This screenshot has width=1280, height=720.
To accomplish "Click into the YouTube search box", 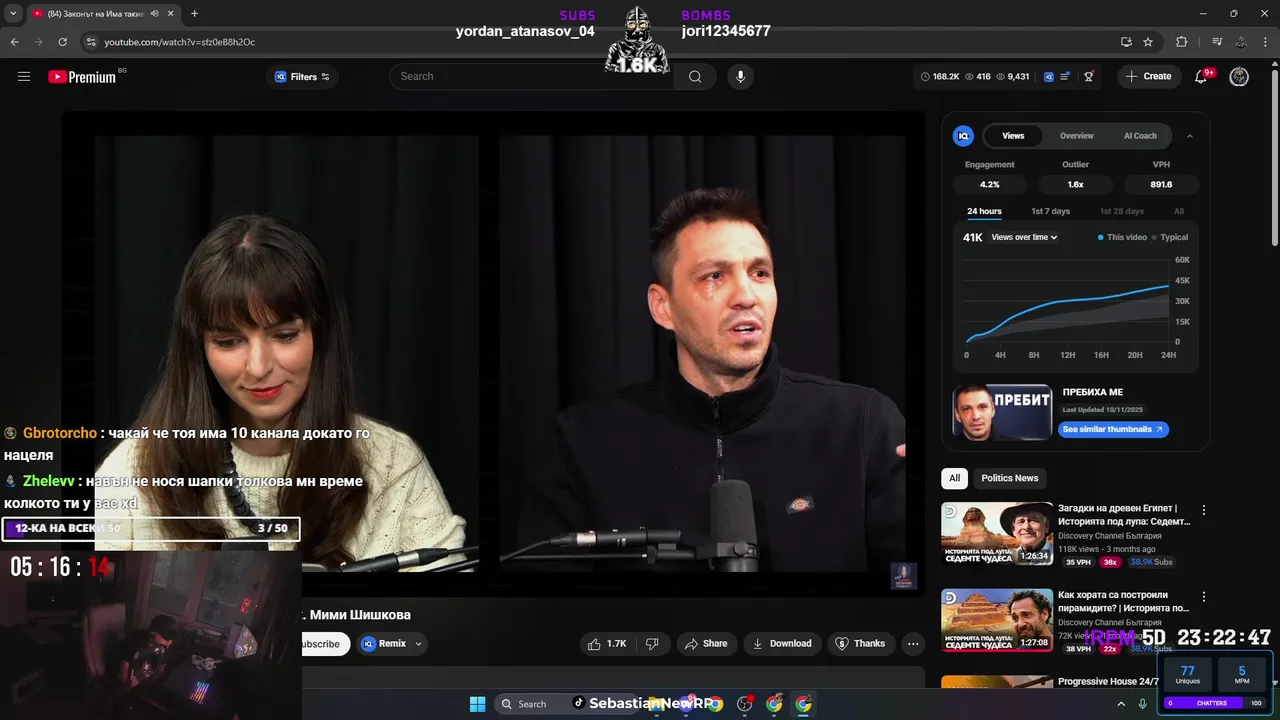I will [532, 76].
